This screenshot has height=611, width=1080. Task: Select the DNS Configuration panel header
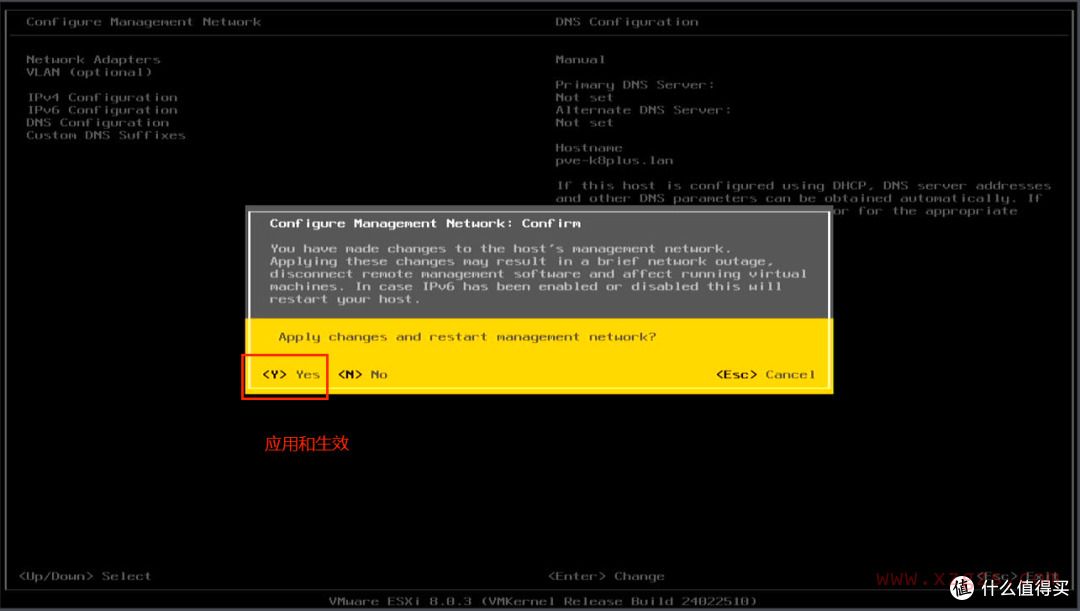[626, 21]
